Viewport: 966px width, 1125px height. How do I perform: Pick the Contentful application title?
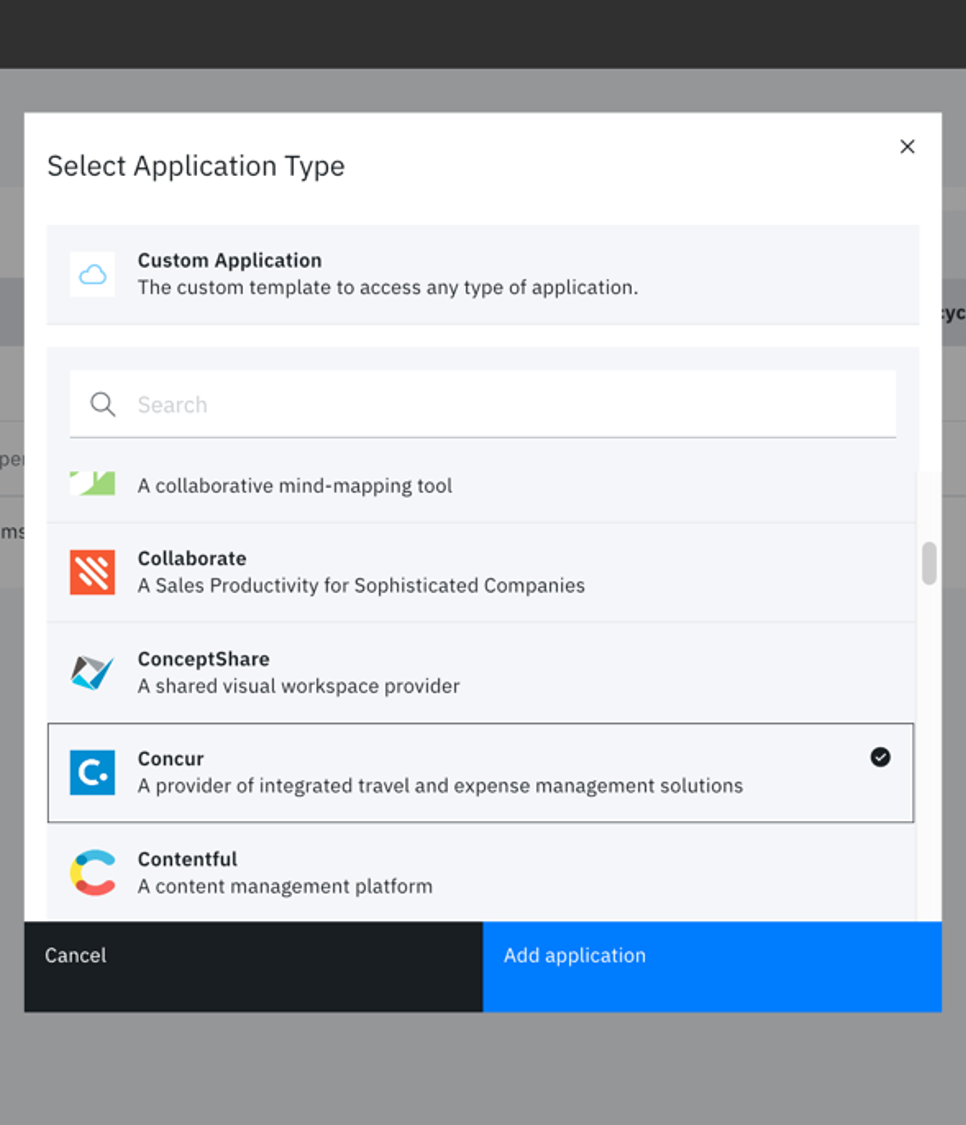coord(187,860)
